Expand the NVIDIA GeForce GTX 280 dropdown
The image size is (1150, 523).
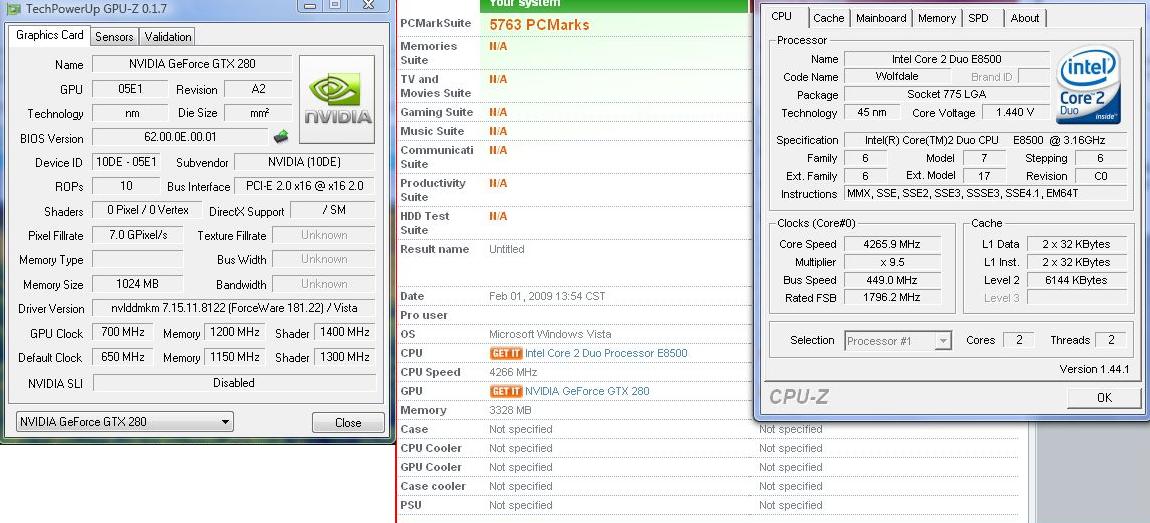point(125,422)
